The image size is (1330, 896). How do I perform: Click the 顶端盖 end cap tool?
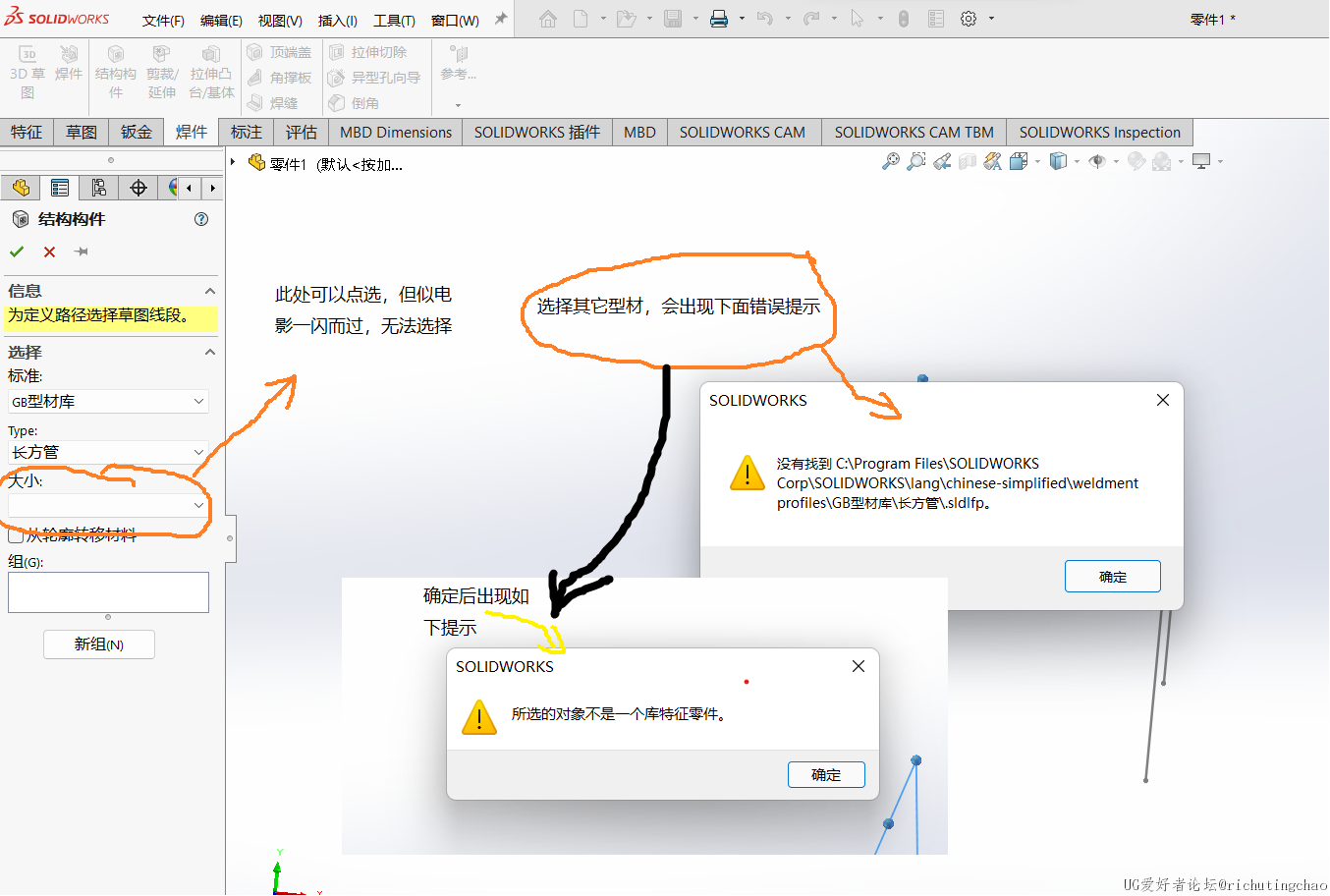280,52
